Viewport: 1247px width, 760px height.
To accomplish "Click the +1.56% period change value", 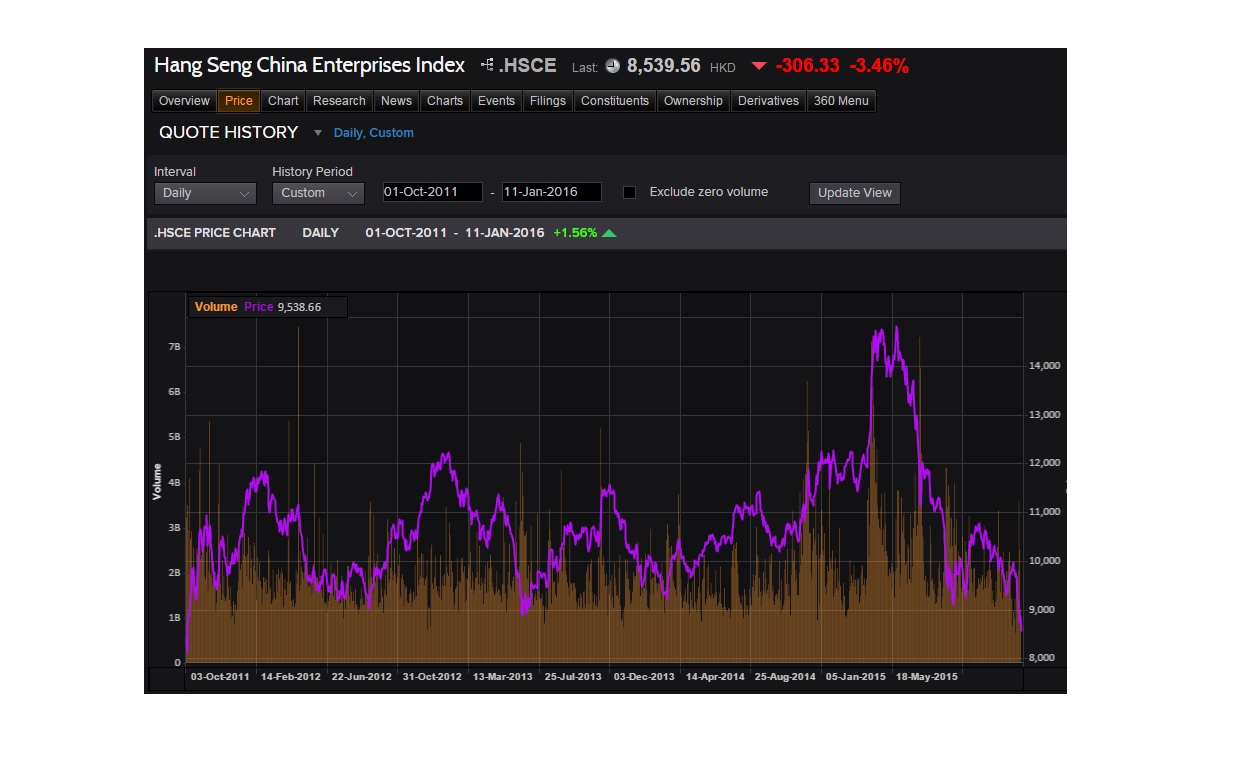I will pyautogui.click(x=575, y=233).
